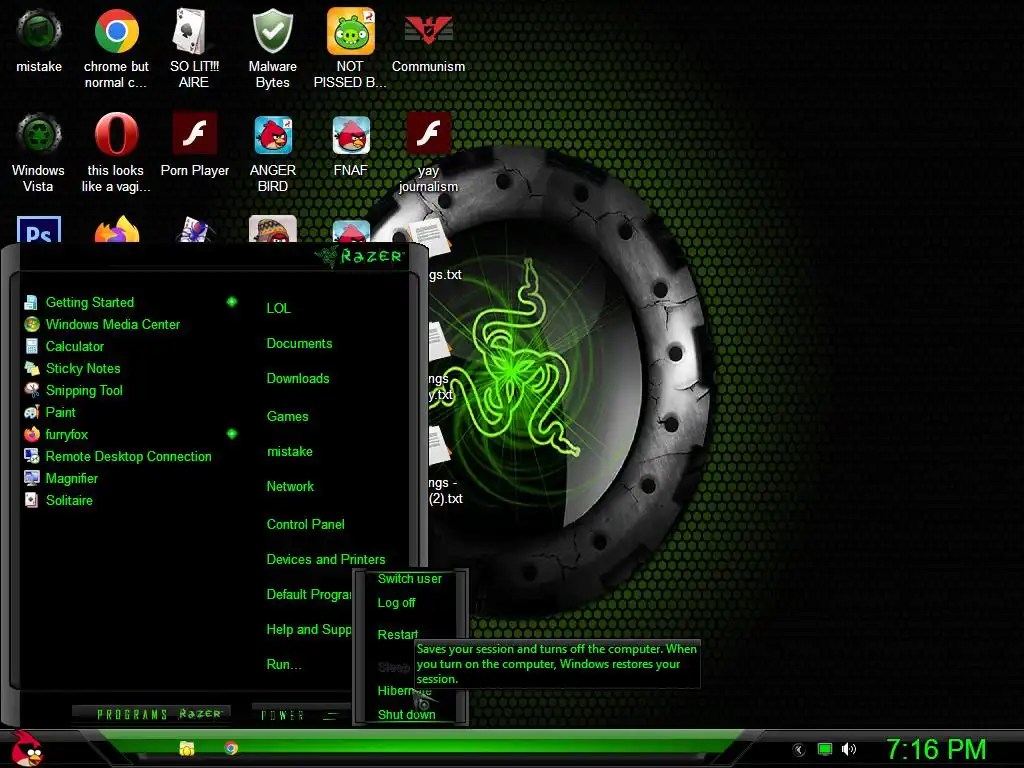Image resolution: width=1024 pixels, height=768 pixels.
Task: Select the Firefox desktop icon
Action: pyautogui.click(x=116, y=230)
